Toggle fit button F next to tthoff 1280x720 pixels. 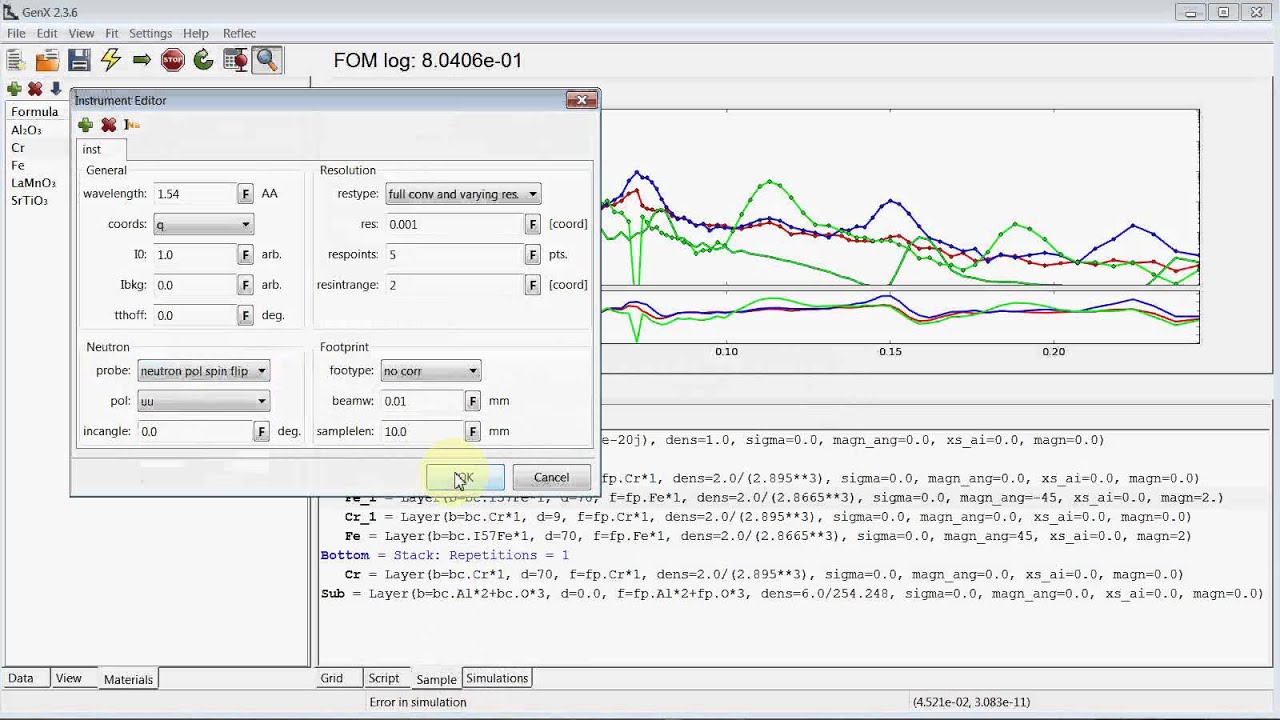[245, 315]
